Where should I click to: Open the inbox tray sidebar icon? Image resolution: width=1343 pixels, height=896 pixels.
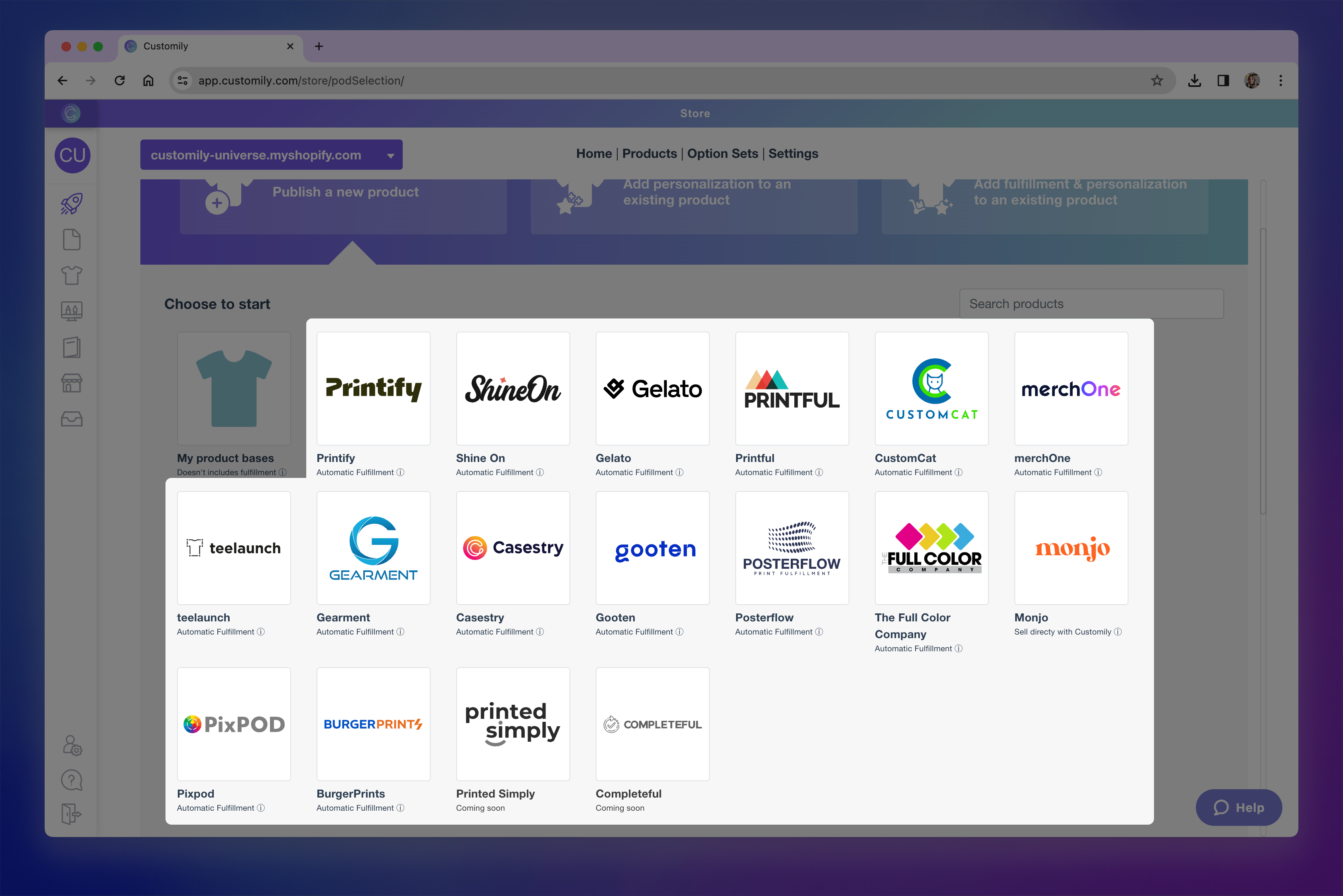coord(72,419)
